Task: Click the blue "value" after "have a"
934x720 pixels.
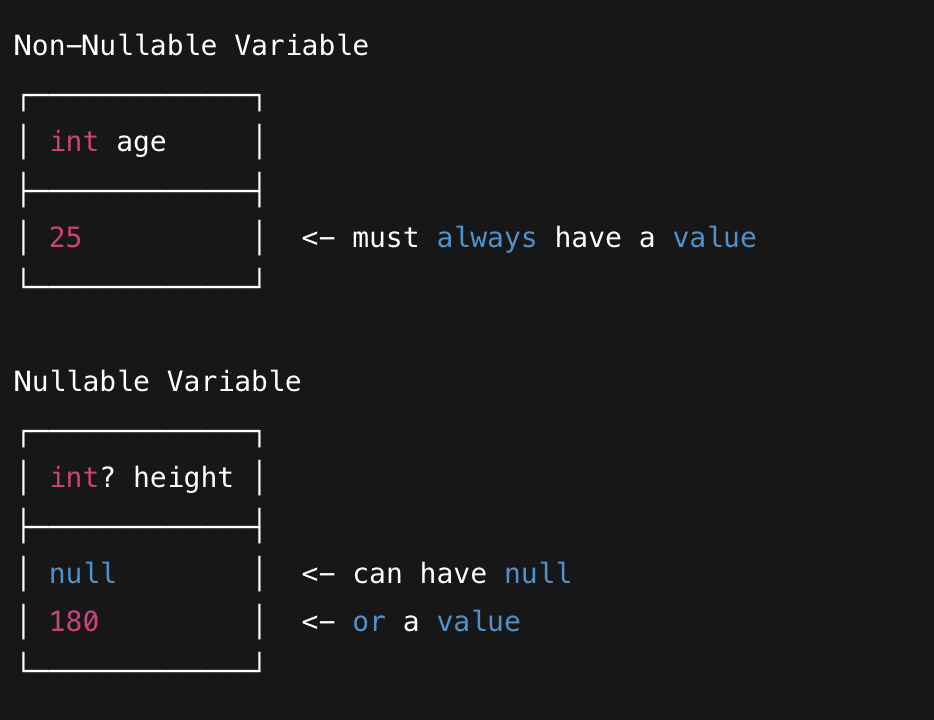Action: pyautogui.click(x=714, y=238)
